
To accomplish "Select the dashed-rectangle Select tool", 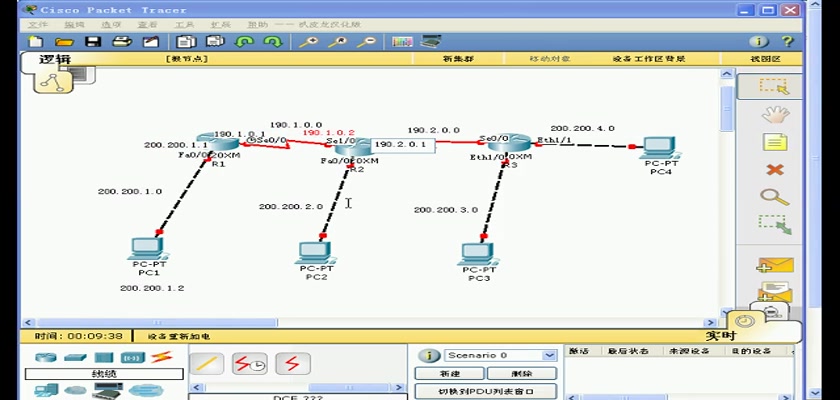I will (773, 86).
